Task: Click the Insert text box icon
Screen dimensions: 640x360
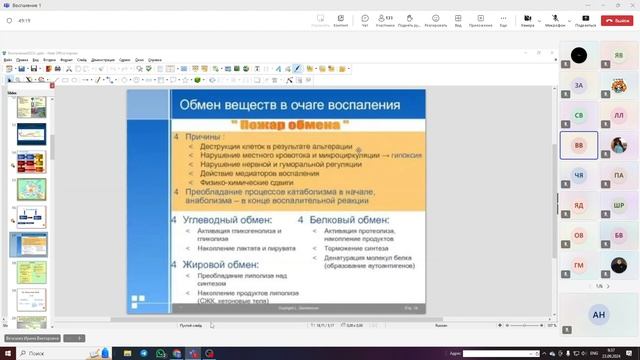Action: [x=257, y=69]
